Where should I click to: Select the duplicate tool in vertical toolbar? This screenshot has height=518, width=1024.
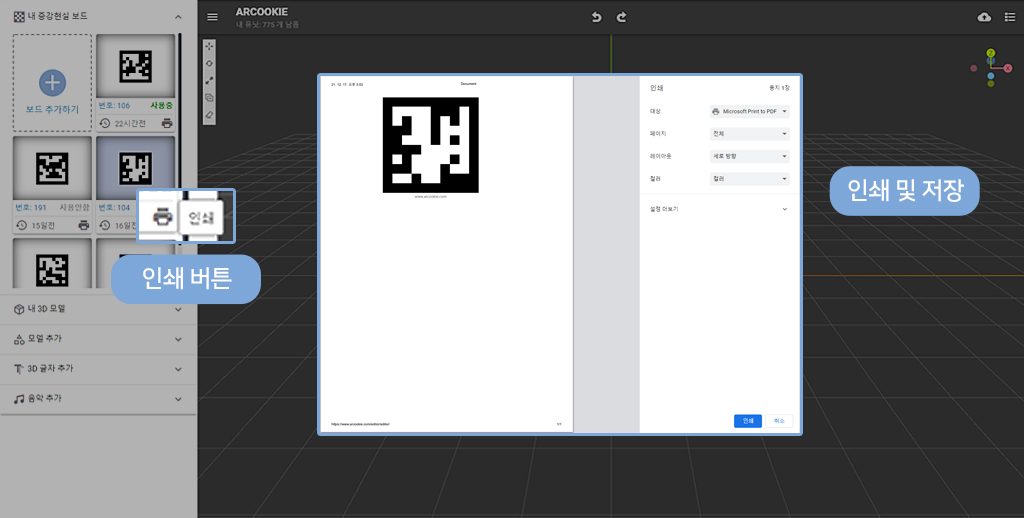click(x=209, y=97)
